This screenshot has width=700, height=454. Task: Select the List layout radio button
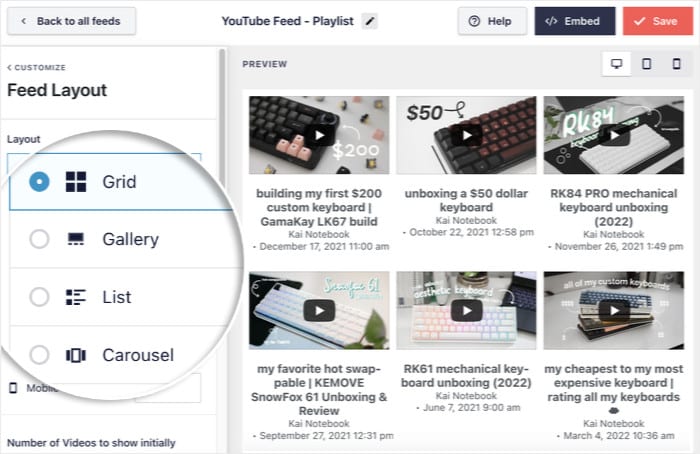39,297
